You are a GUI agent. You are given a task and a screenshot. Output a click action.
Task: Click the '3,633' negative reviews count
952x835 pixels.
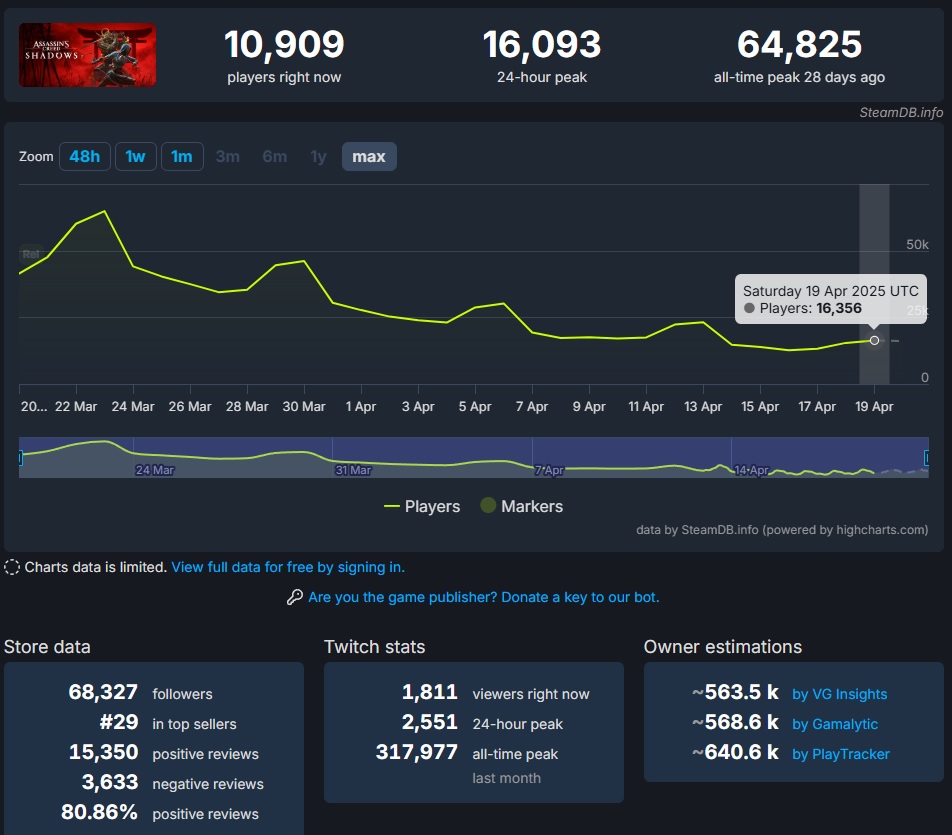[110, 782]
